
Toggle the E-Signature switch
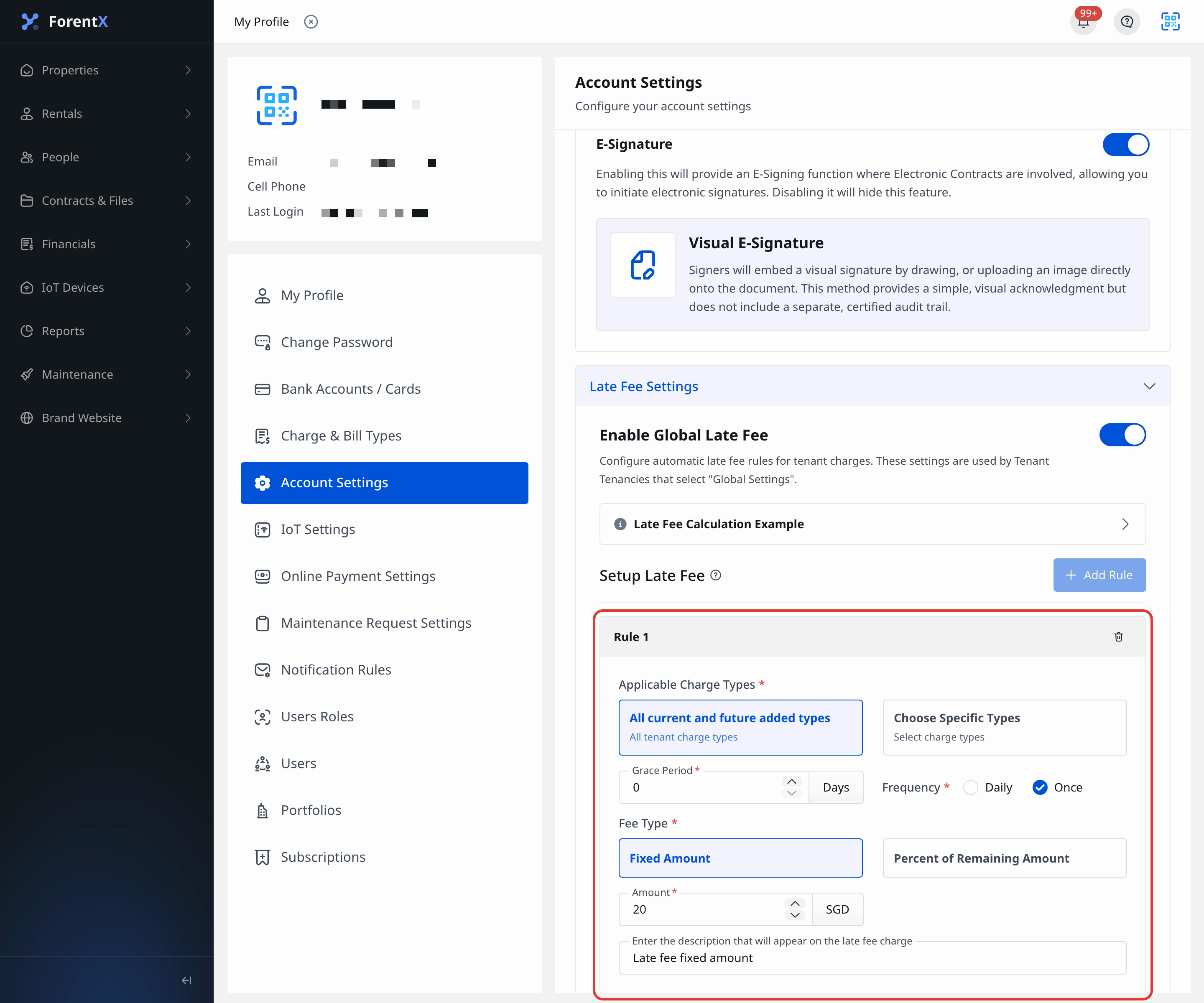(1125, 145)
